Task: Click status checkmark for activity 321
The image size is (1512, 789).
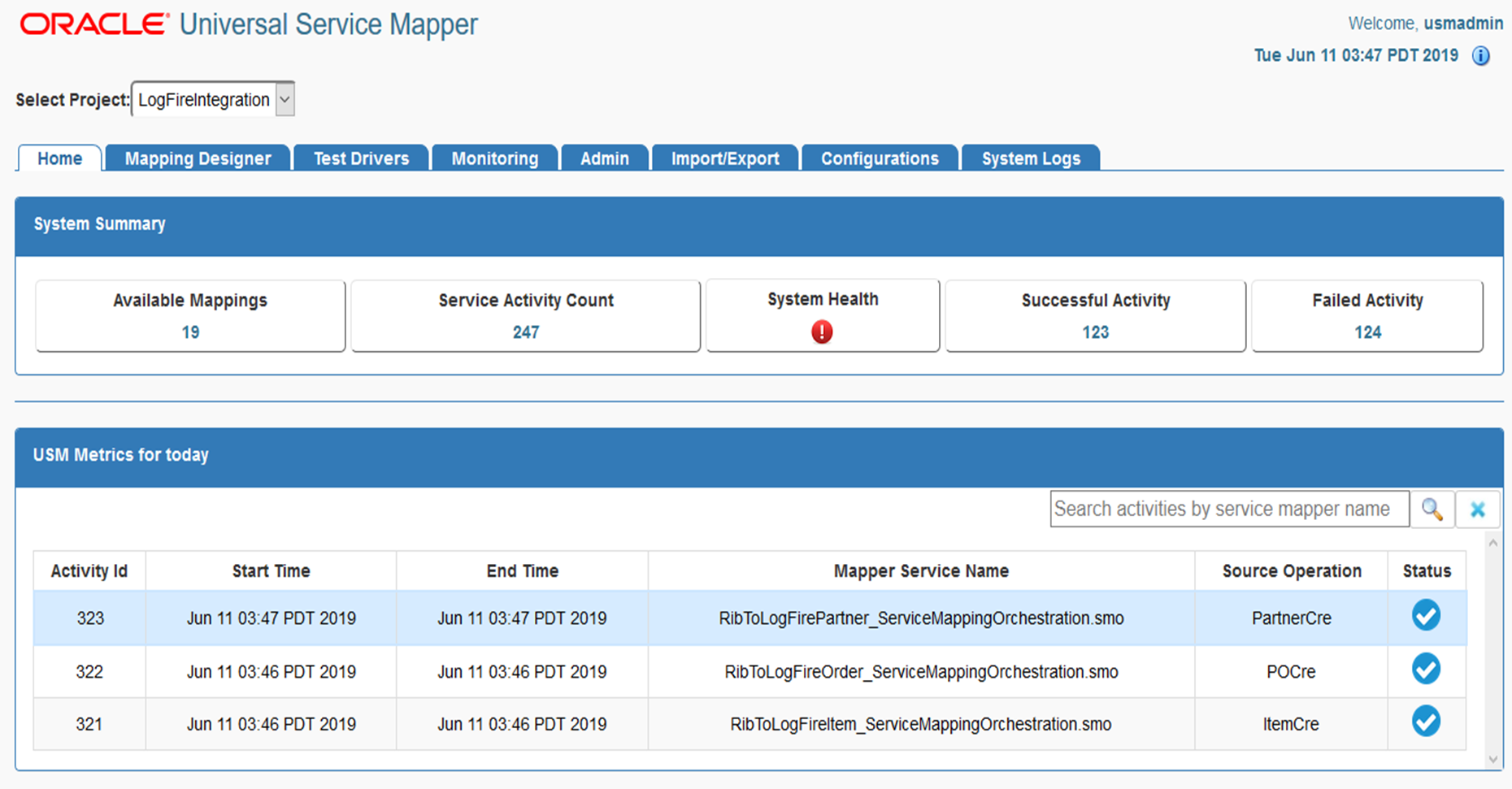Action: pos(1426,722)
